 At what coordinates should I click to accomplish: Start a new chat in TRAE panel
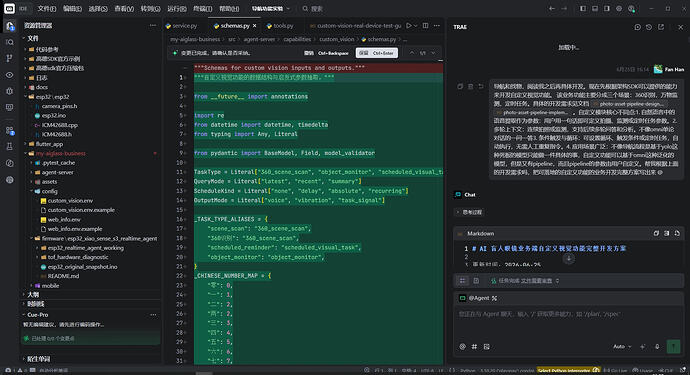(x=637, y=27)
